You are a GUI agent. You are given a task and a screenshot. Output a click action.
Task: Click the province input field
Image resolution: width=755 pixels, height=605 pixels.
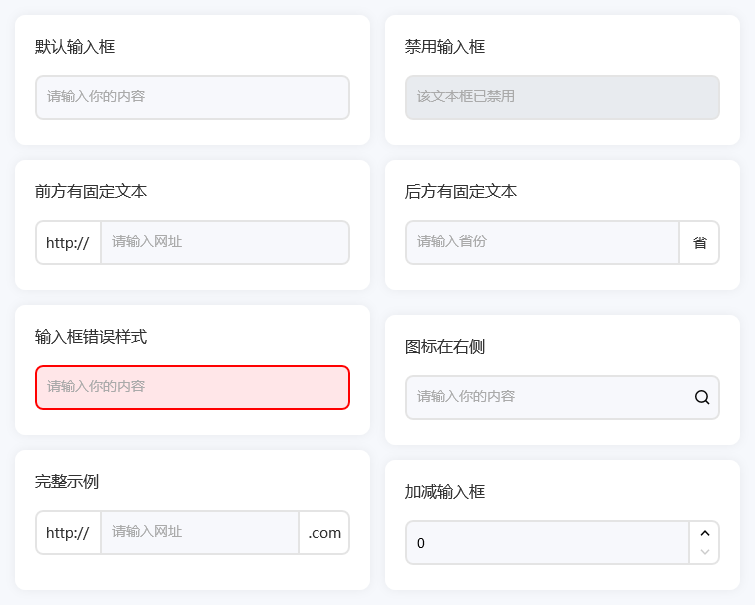(542, 242)
